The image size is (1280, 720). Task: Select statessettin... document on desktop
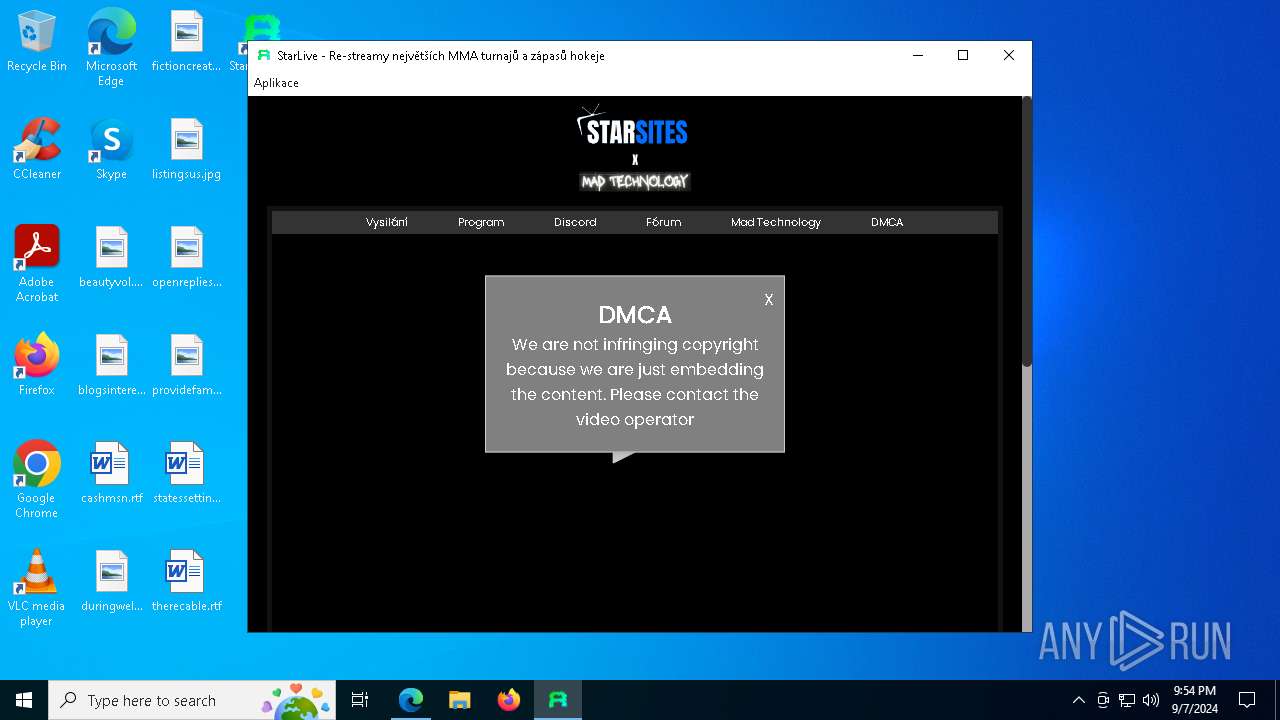coord(186,473)
